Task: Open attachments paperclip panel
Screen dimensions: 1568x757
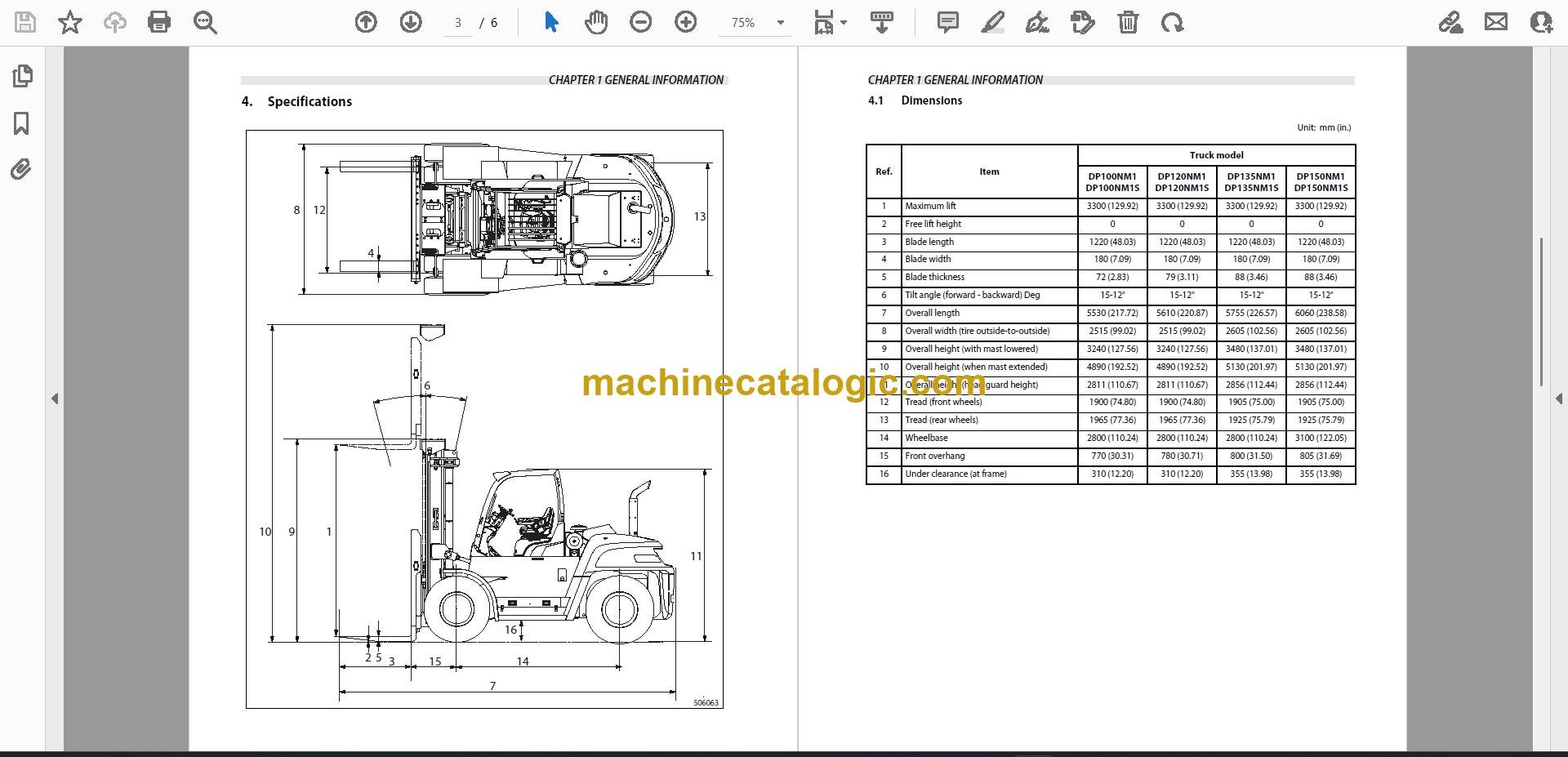Action: [x=22, y=170]
